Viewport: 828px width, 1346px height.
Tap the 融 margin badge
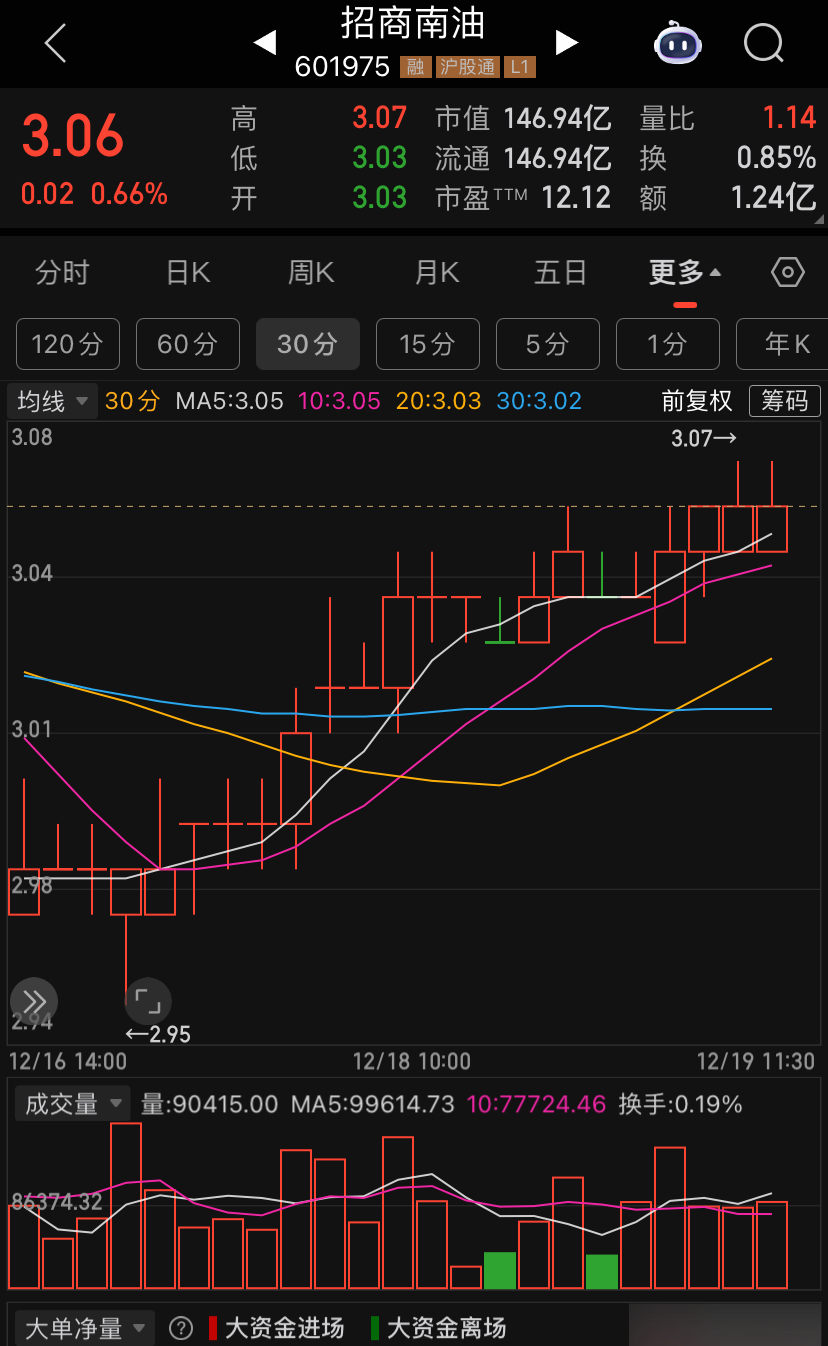(415, 67)
